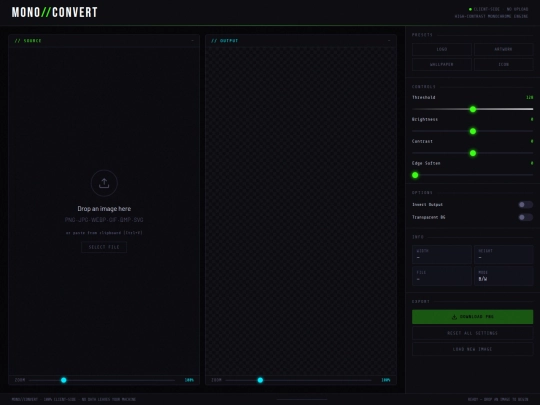The height and width of the screenshot is (405, 540).
Task: Click the Output panel 100% zoom value
Action: point(386,380)
